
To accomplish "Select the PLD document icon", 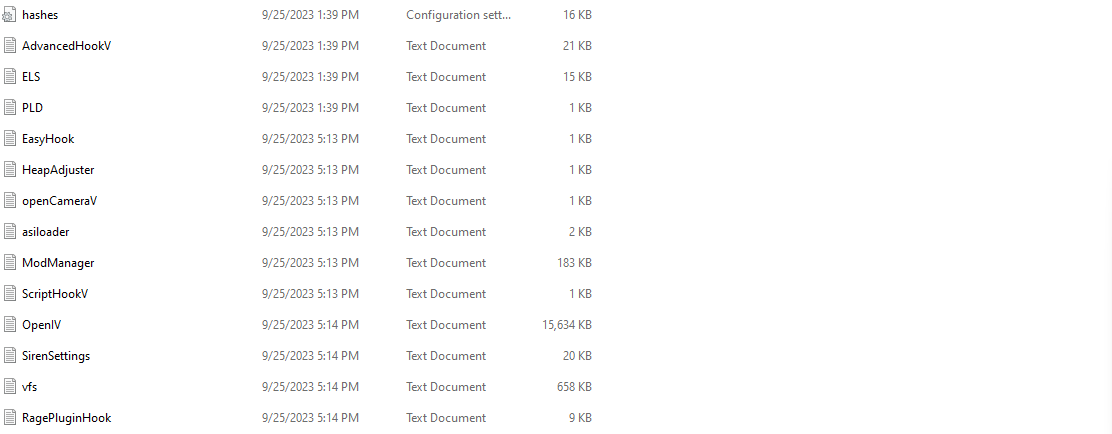I will click(9, 108).
